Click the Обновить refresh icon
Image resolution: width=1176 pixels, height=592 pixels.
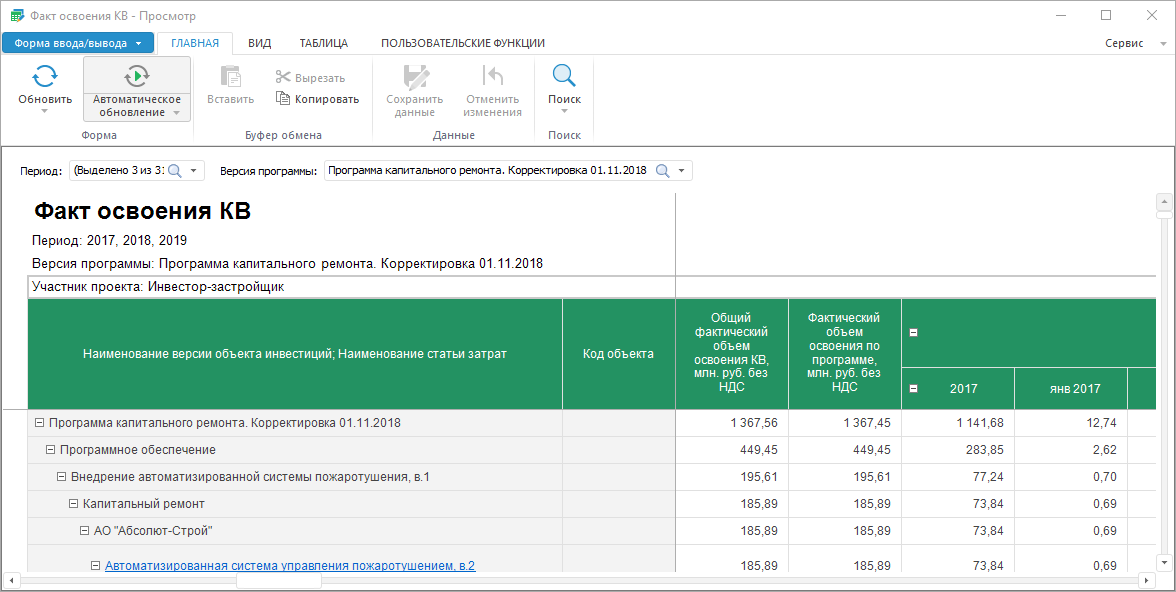pos(44,77)
